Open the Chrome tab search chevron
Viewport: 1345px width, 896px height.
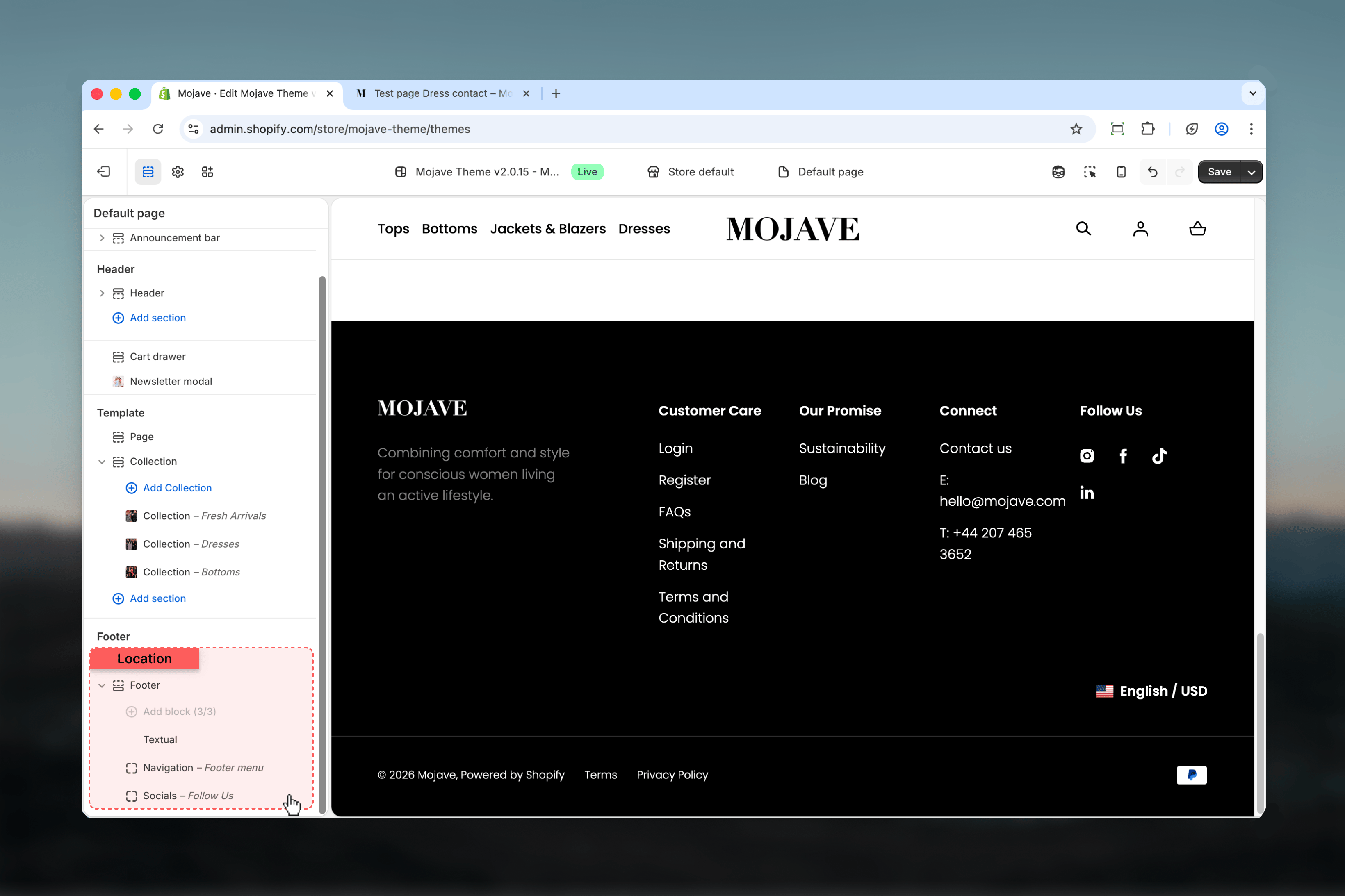pos(1252,93)
